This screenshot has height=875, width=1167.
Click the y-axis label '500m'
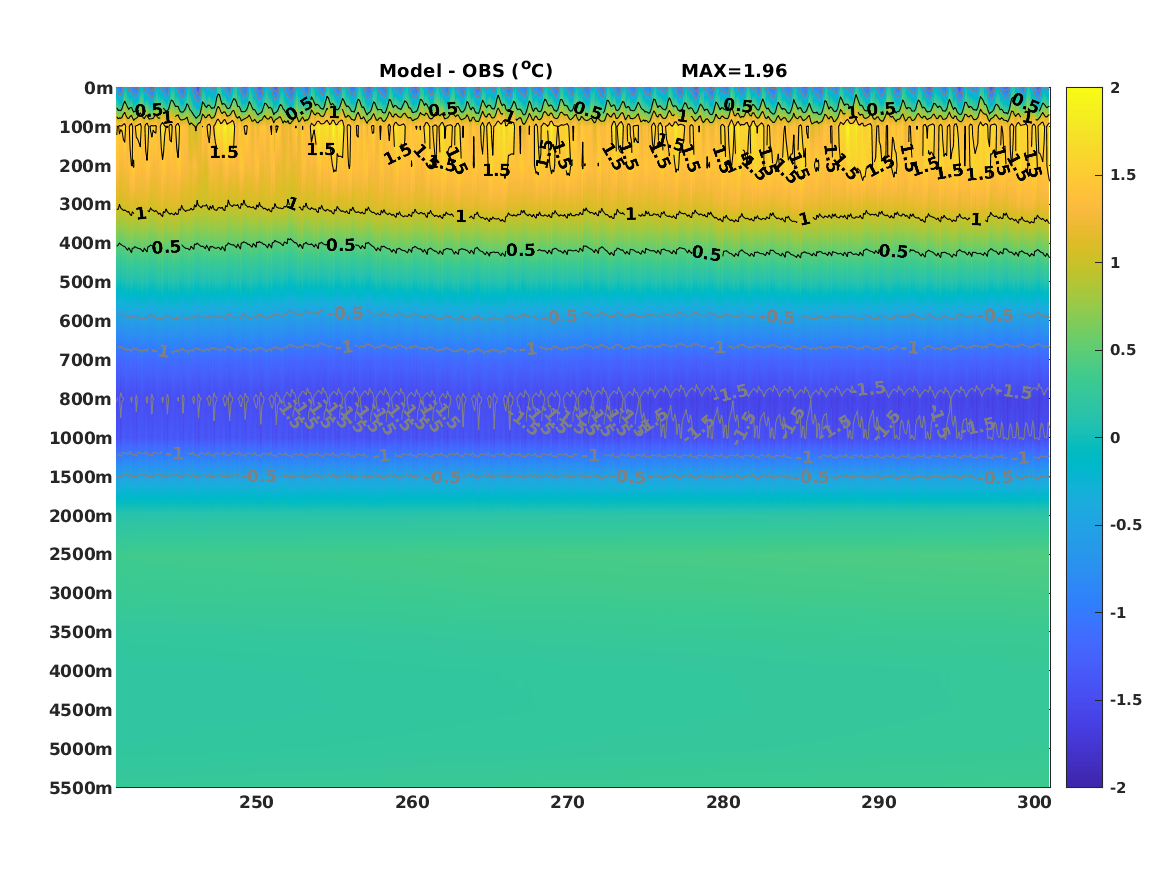(86, 283)
